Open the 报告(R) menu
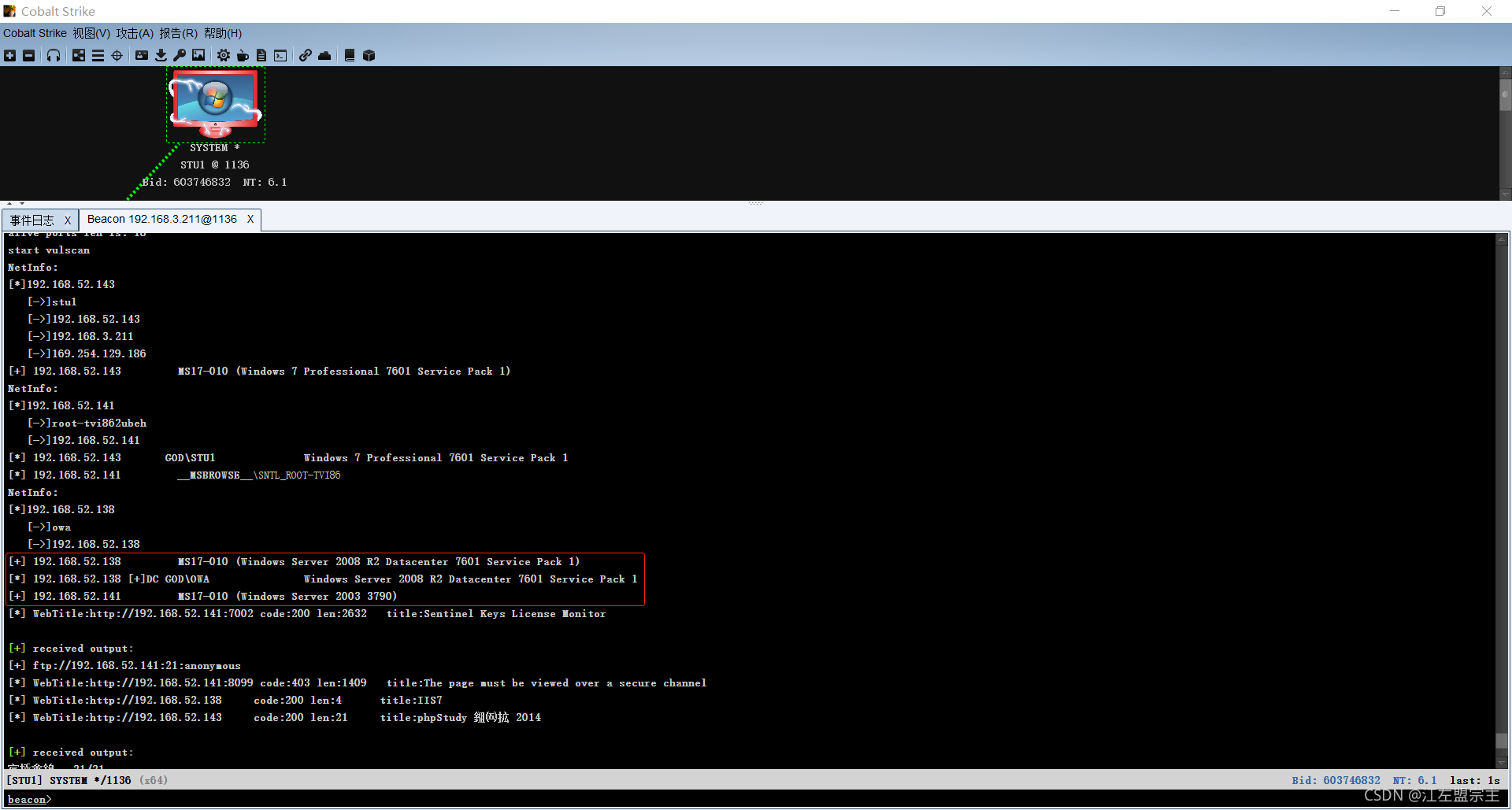 178,33
